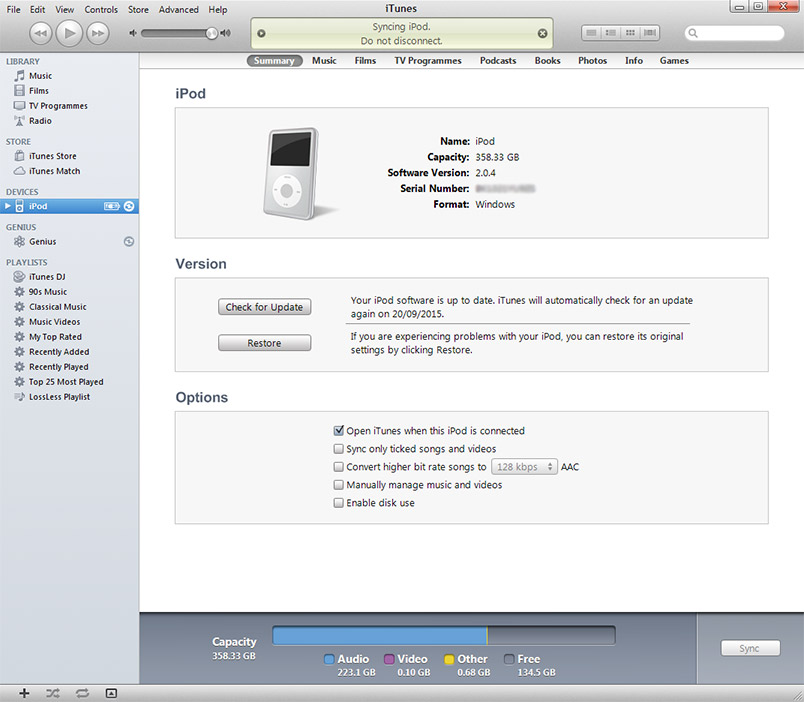Screen dimensions: 804x702
Task: Toggle shuffle at the bottom bar
Action: [53, 693]
